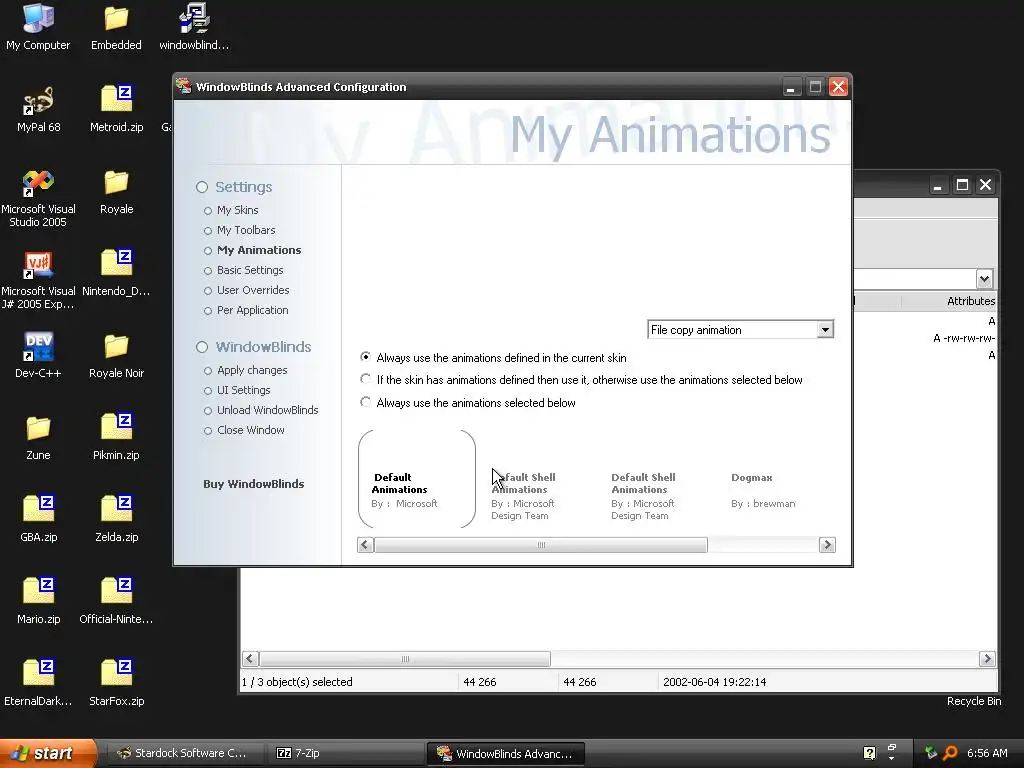Open Basic Settings section
Viewport: 1024px width, 768px height.
point(250,270)
